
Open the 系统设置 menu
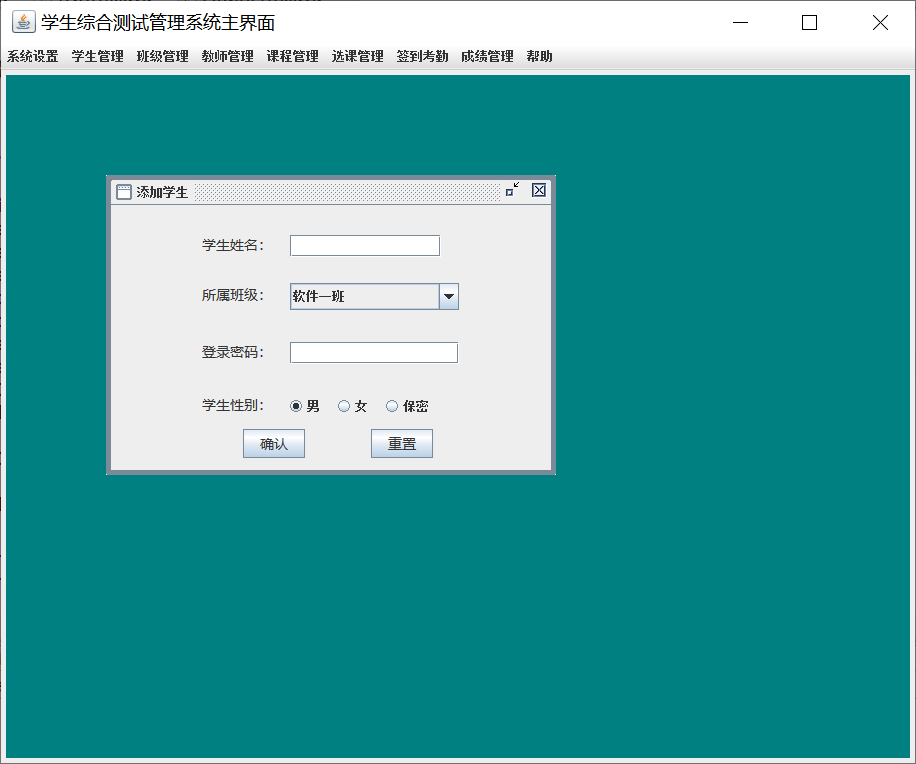pyautogui.click(x=33, y=56)
